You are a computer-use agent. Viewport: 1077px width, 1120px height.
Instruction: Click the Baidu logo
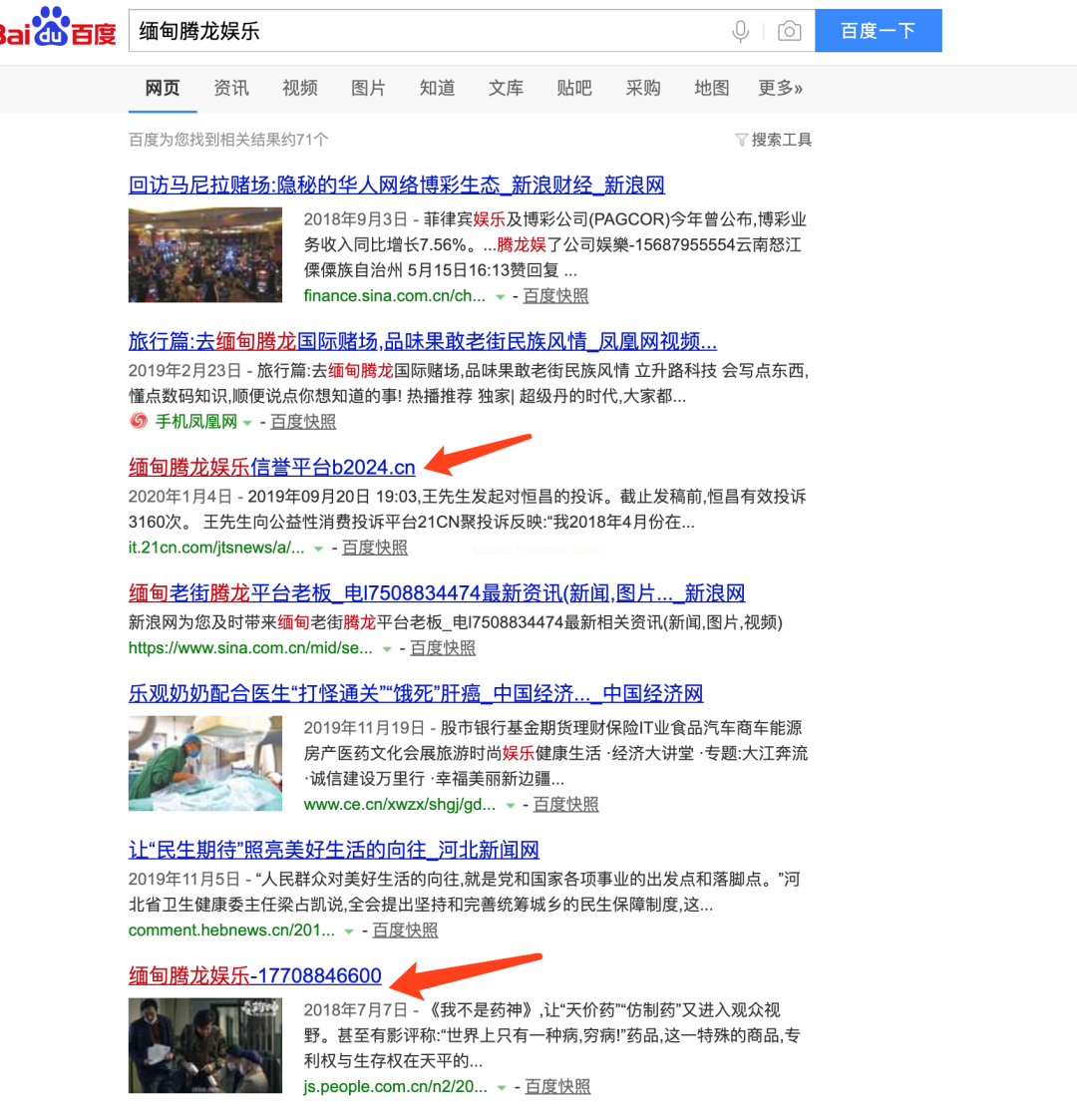(58, 30)
